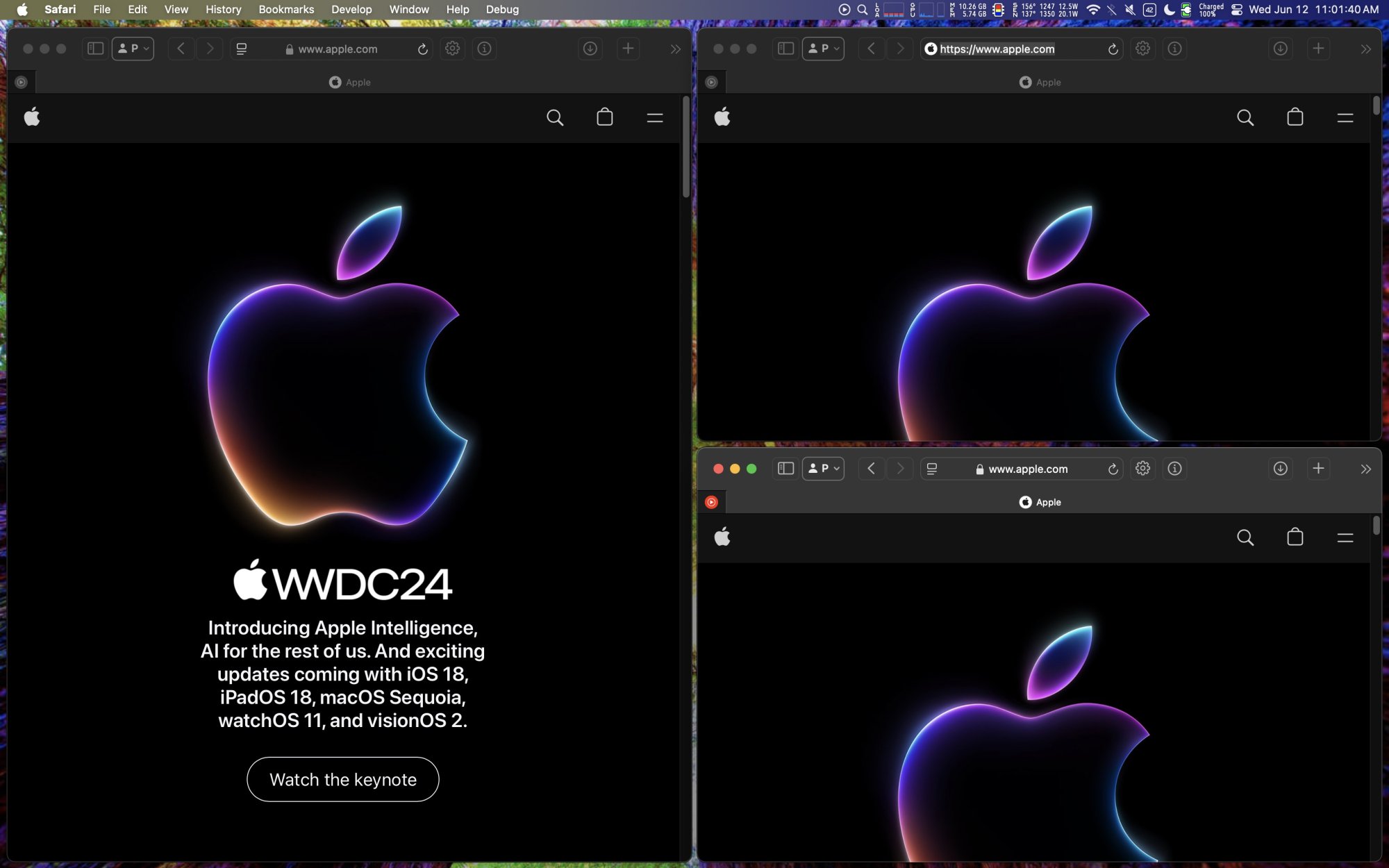Click the reload icon in the left window's address bar
1389x868 pixels.
(x=422, y=49)
